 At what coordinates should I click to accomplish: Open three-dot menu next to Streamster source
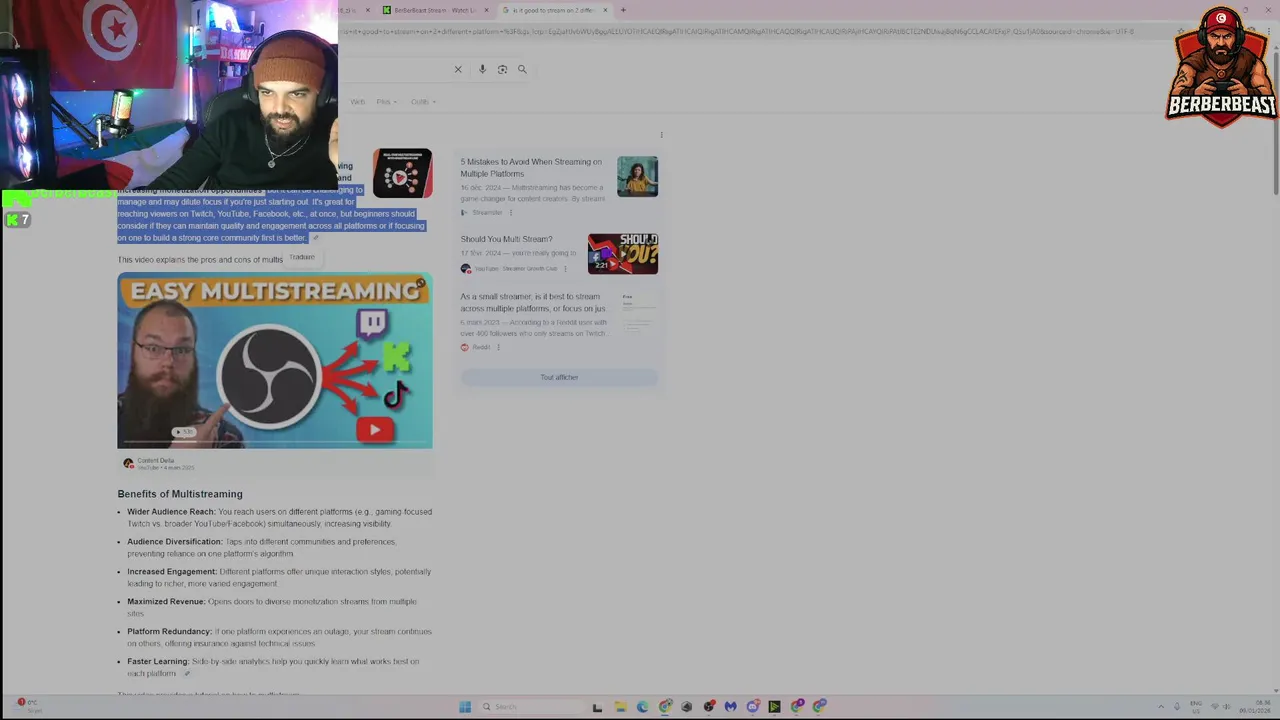pyautogui.click(x=510, y=212)
